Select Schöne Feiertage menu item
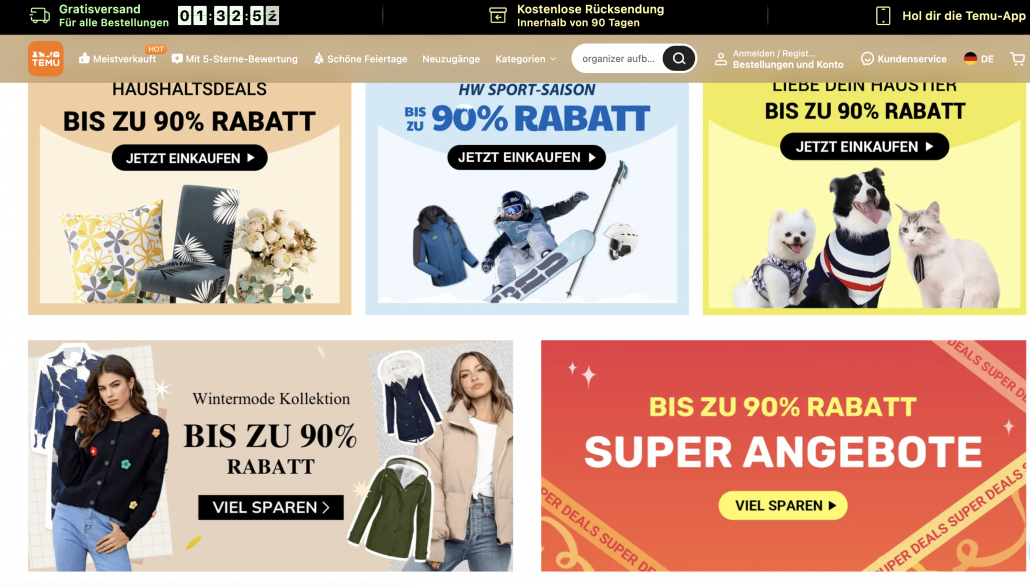 tap(360, 58)
